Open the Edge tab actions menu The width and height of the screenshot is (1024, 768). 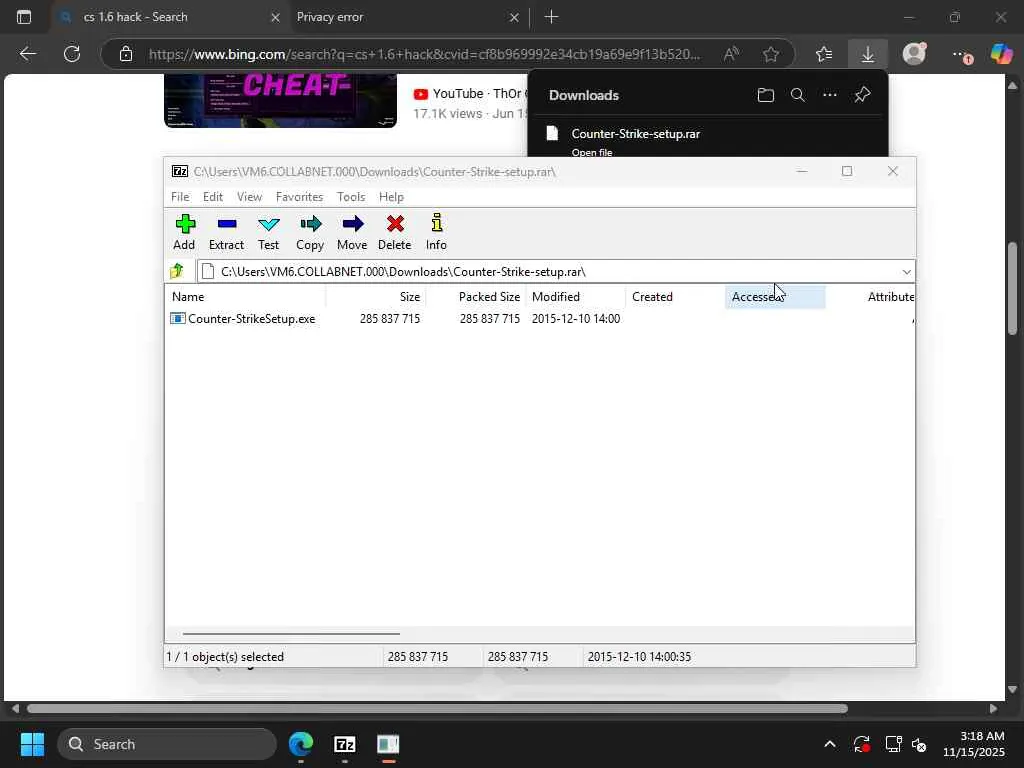pyautogui.click(x=24, y=17)
